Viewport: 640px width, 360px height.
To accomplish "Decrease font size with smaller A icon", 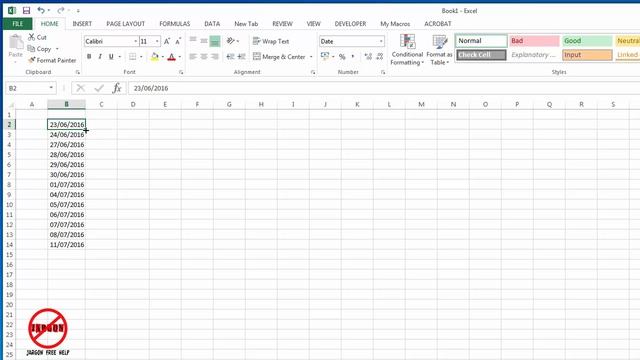I will click(x=178, y=41).
